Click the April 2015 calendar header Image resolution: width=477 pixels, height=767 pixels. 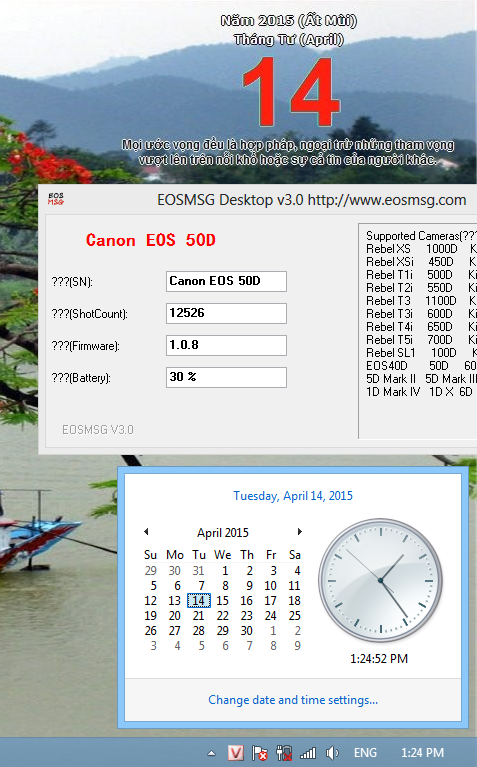[223, 532]
